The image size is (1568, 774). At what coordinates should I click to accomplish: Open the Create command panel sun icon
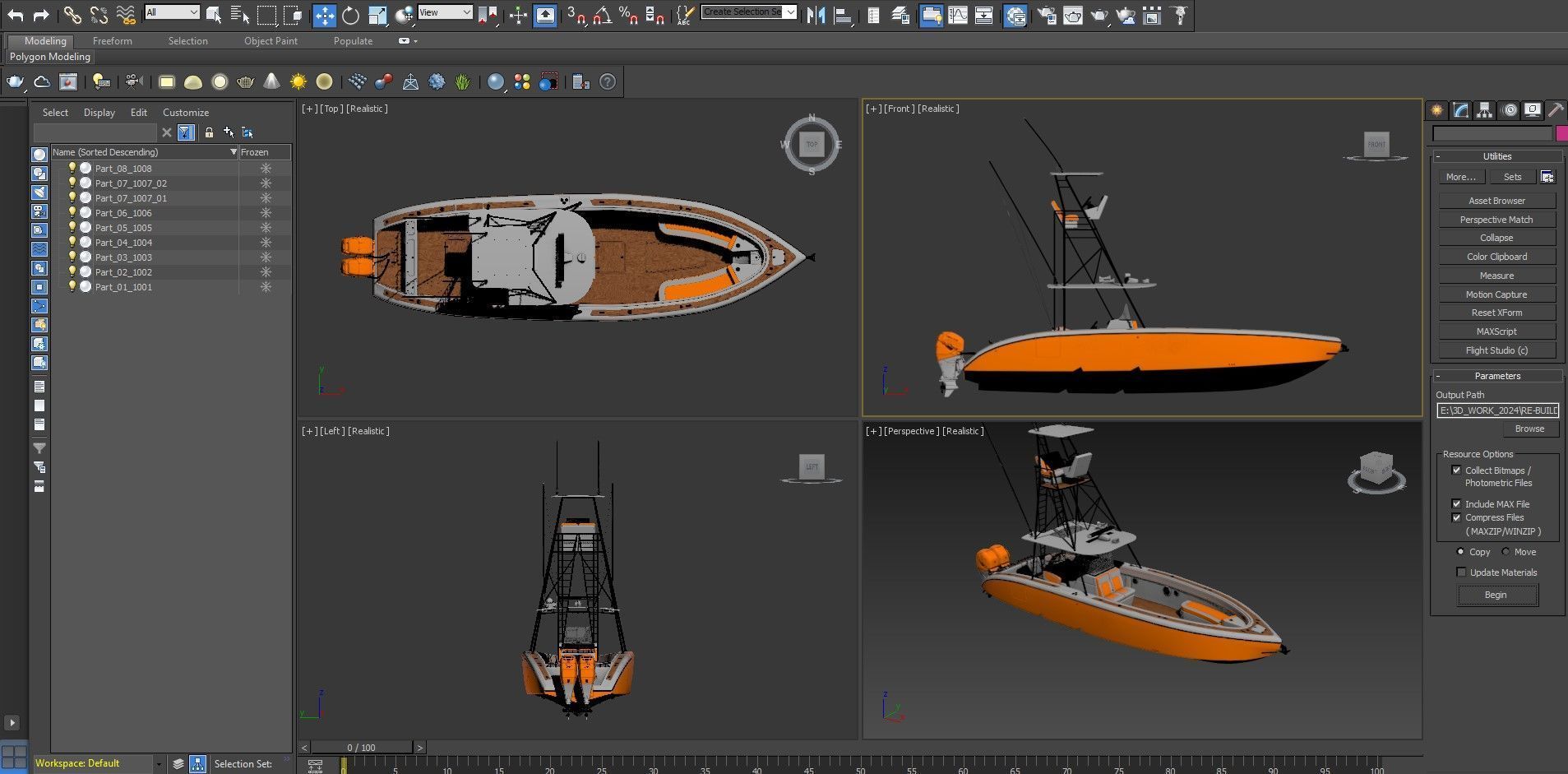pos(1436,110)
